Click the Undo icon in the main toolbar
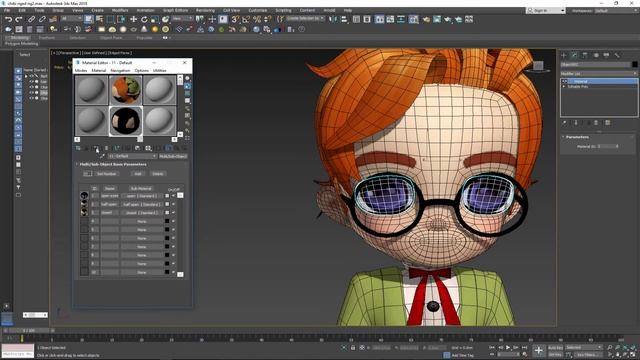 [x=8, y=19]
